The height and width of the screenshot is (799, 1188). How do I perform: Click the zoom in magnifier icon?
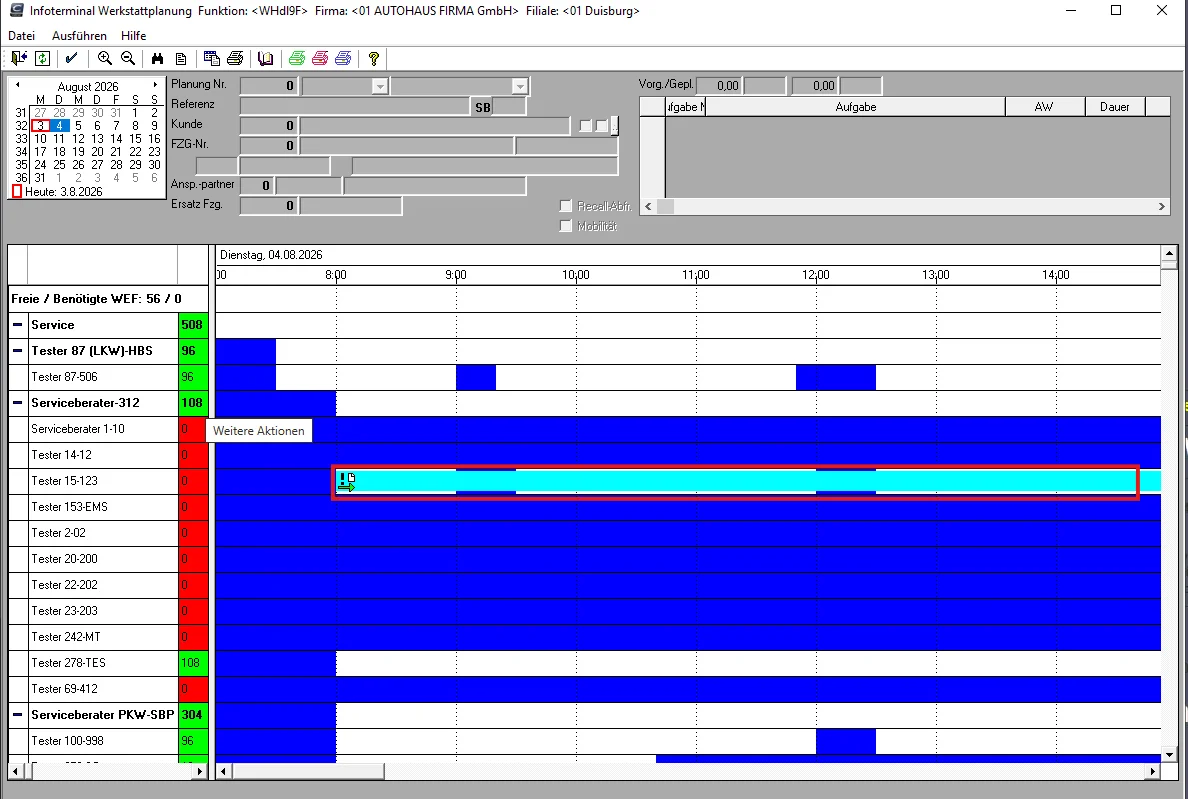tap(105, 58)
